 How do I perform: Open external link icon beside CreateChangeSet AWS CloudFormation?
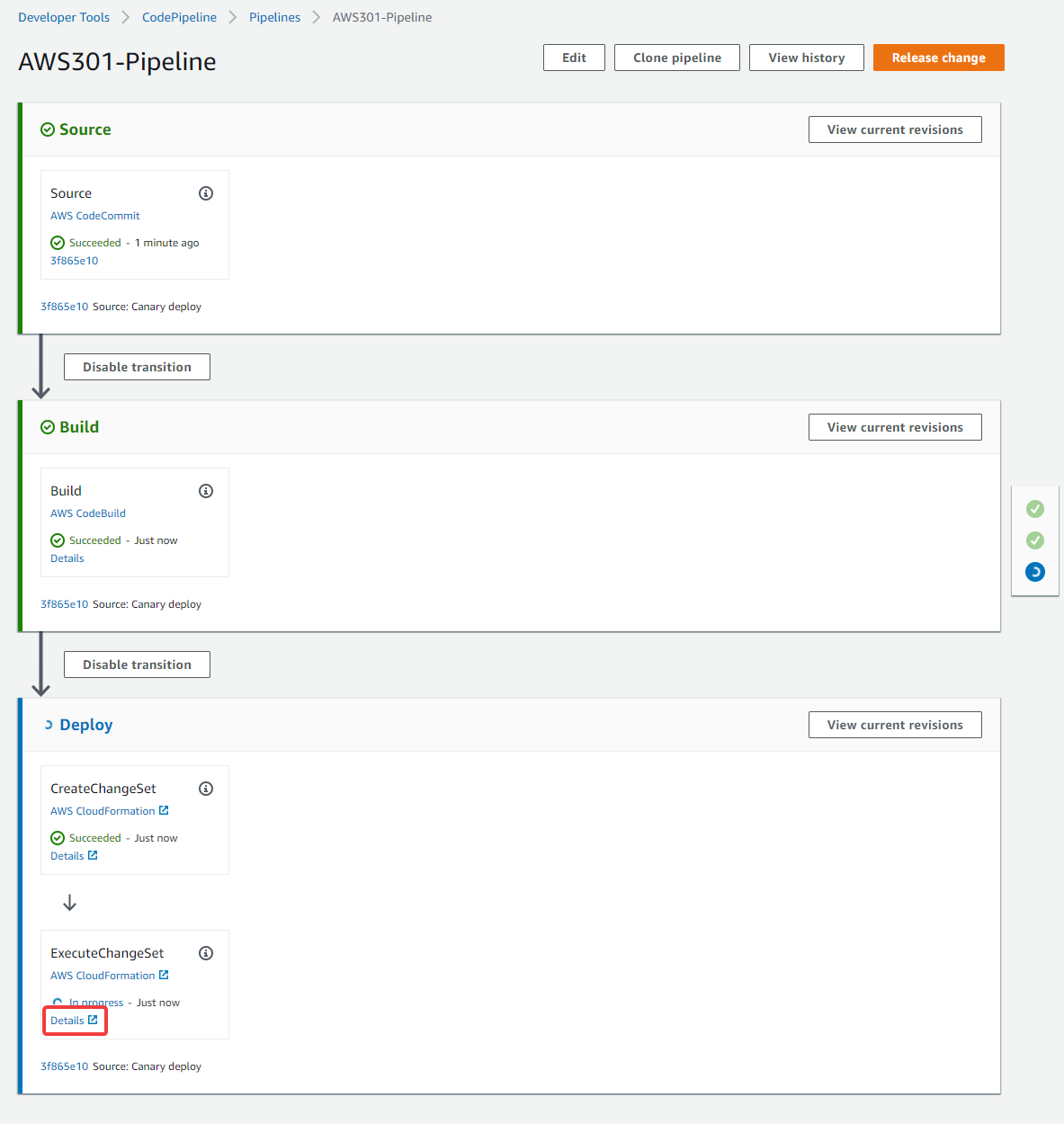coord(164,810)
